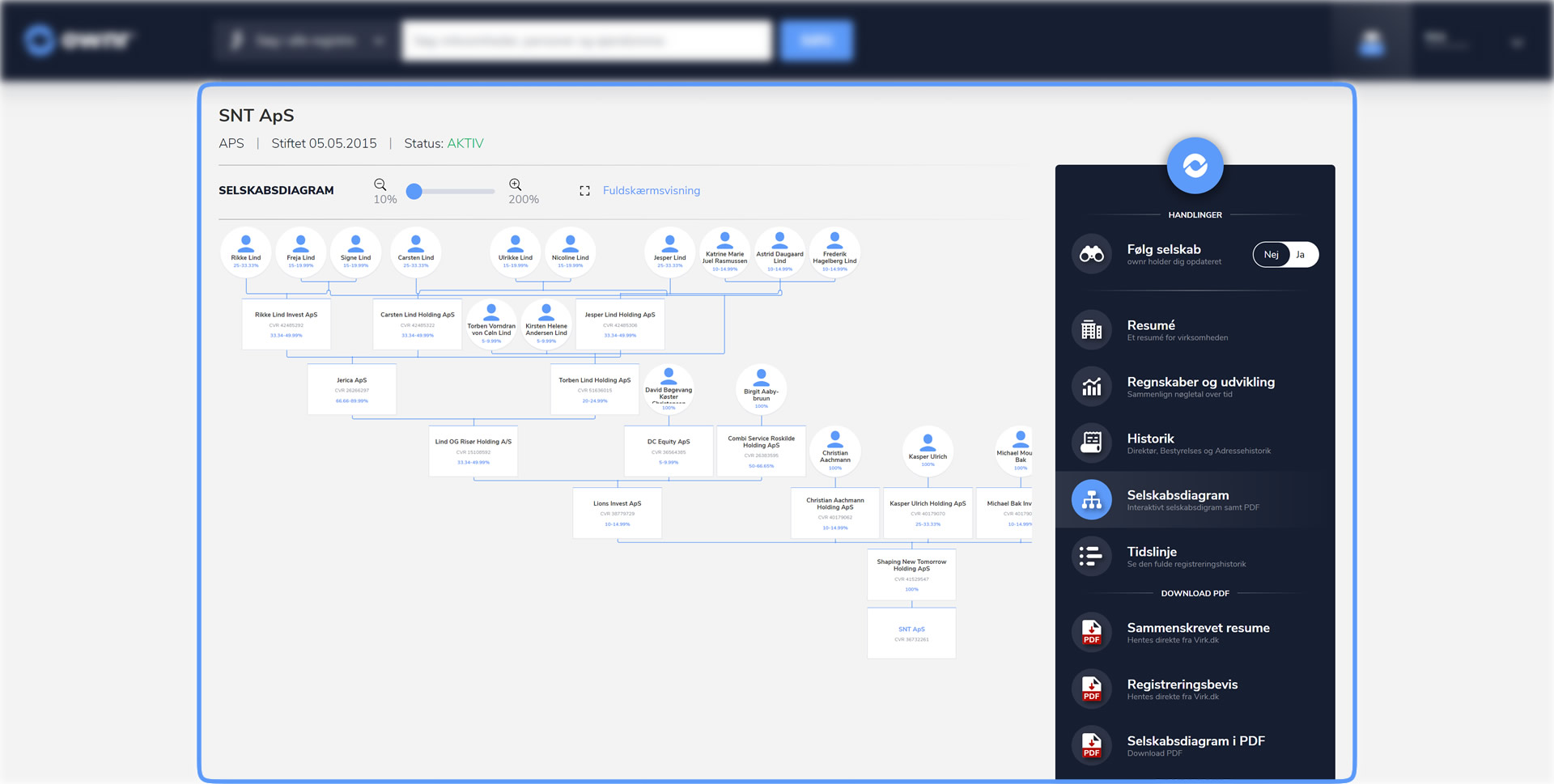
Task: Set Følg selskab toggle to Ja
Action: tap(1301, 255)
